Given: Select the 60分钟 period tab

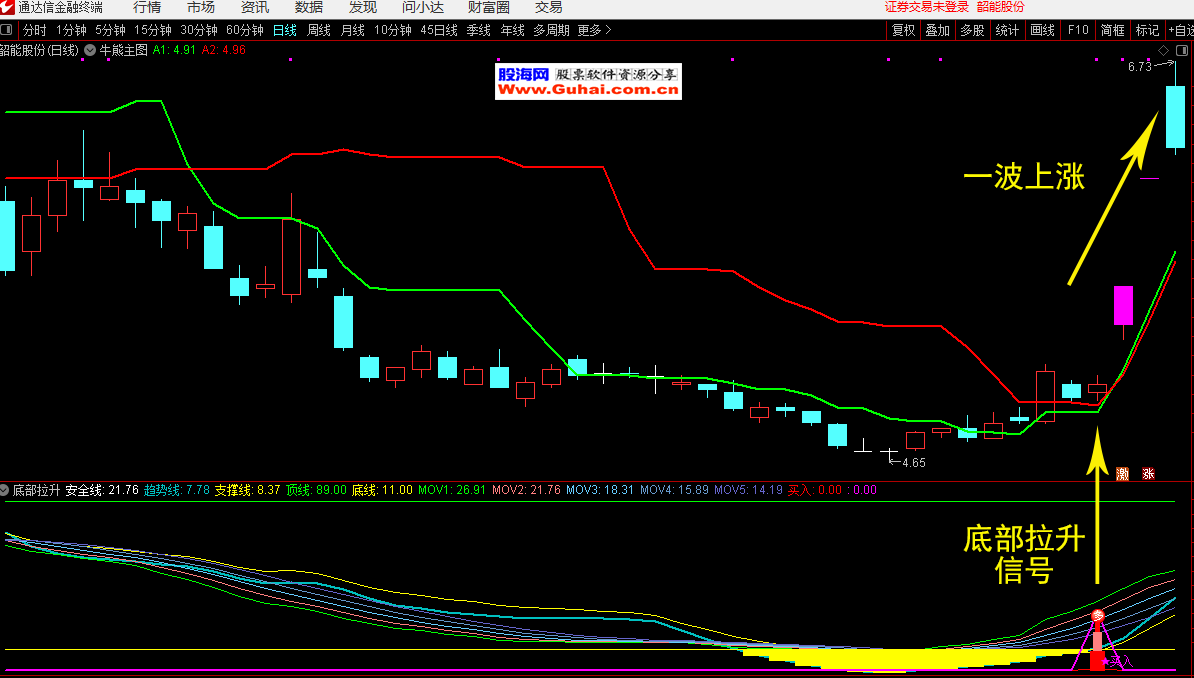Looking at the screenshot, I should click(x=245, y=30).
